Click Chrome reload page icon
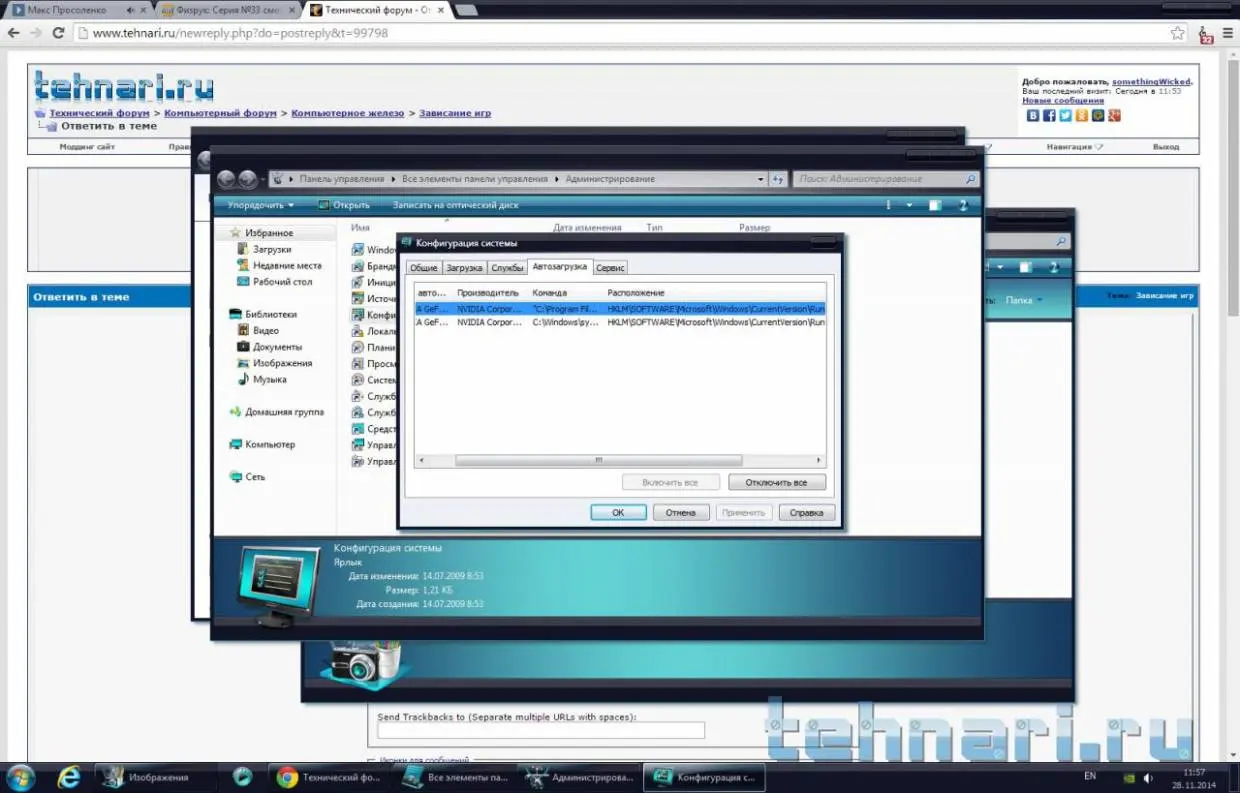The width and height of the screenshot is (1240, 793). pyautogui.click(x=58, y=33)
